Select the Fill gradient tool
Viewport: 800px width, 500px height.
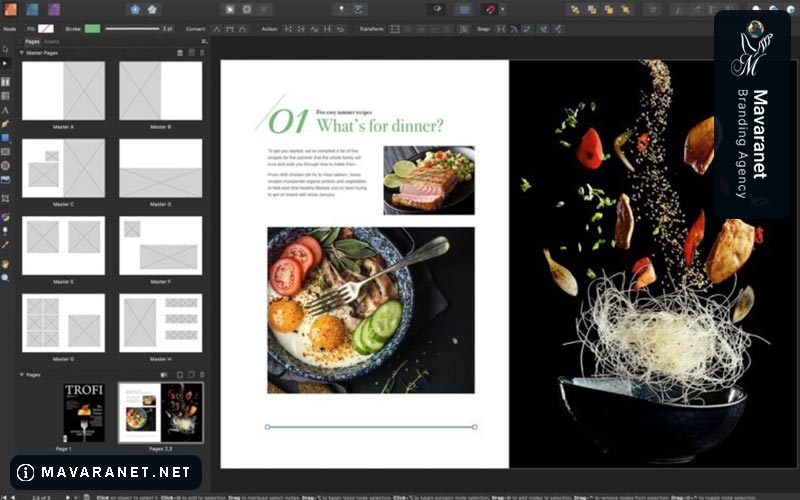point(6,217)
